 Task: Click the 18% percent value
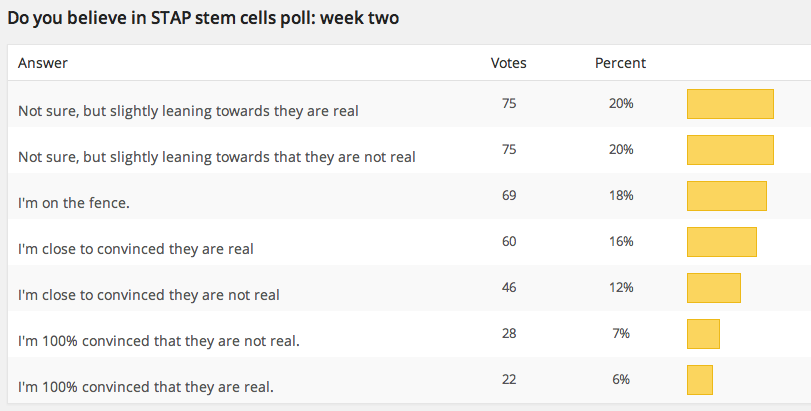click(x=621, y=195)
